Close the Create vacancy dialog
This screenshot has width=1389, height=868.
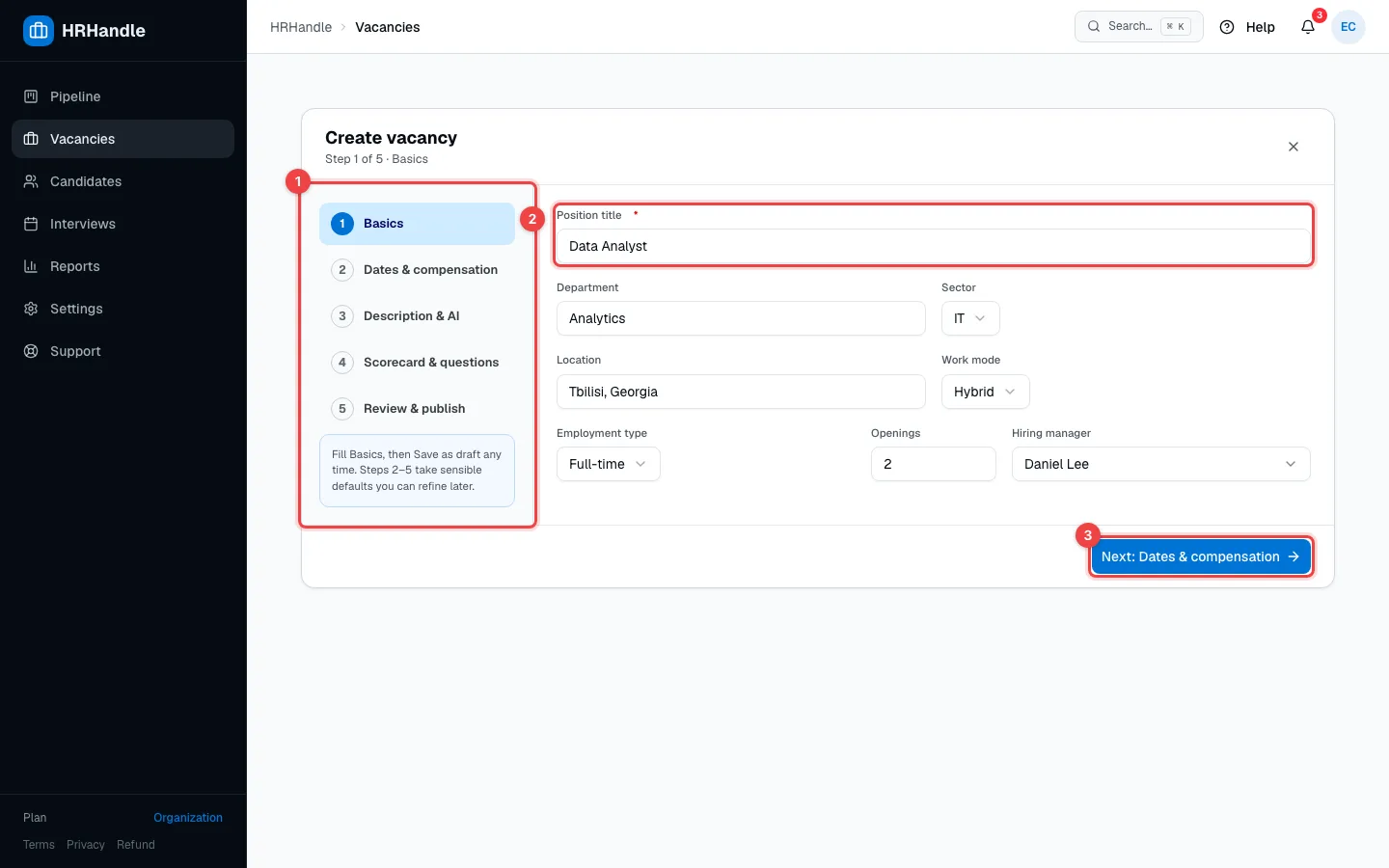[x=1294, y=147]
